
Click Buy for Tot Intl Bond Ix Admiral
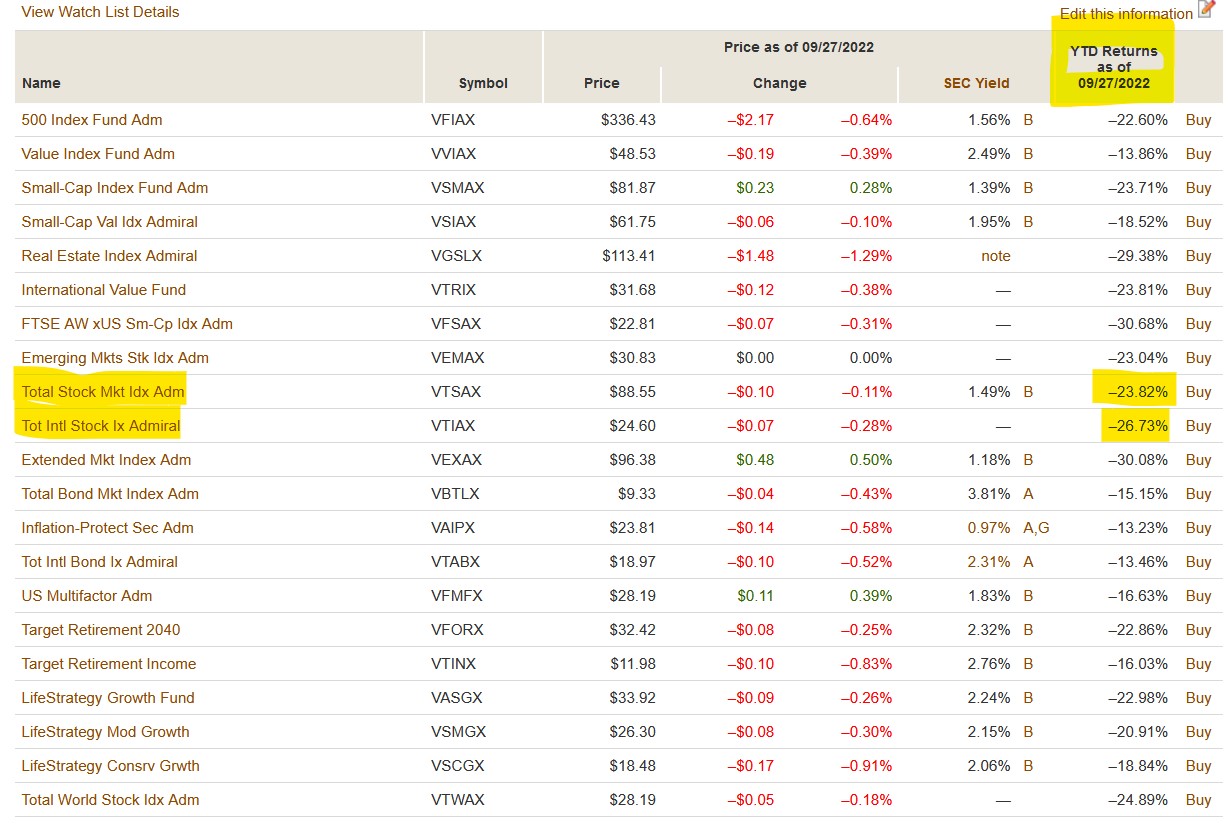click(x=1198, y=562)
